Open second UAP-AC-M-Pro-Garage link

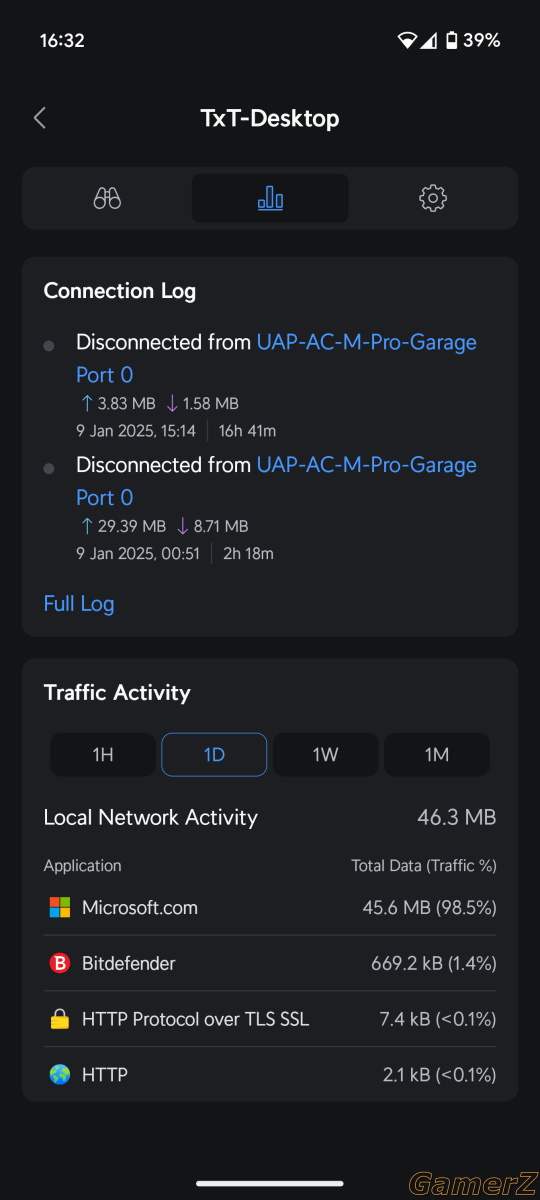coord(367,465)
